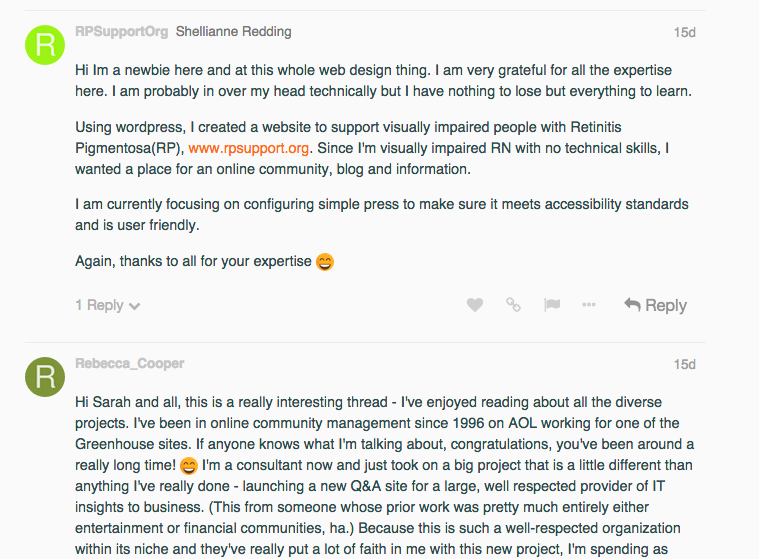Copy post link via chain icon
Screen dimensions: 759x559
(513, 304)
